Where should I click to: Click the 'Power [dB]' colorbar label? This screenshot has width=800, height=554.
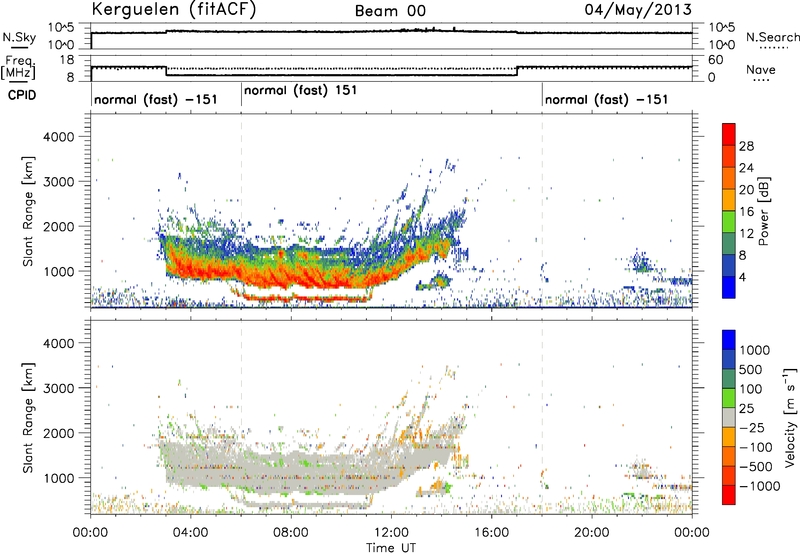coord(763,211)
